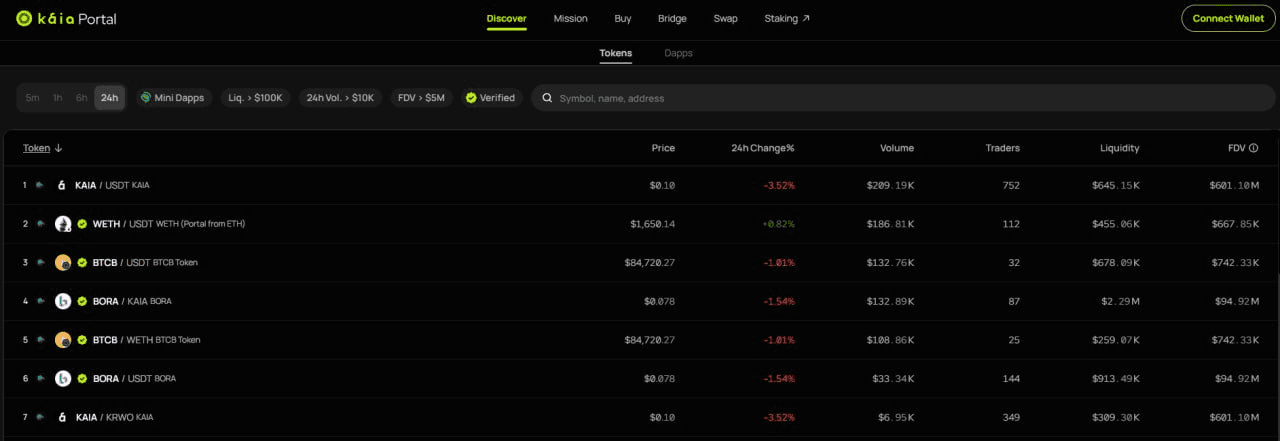The image size is (1280, 441).
Task: Click the Connect Wallet button
Action: (1228, 18)
